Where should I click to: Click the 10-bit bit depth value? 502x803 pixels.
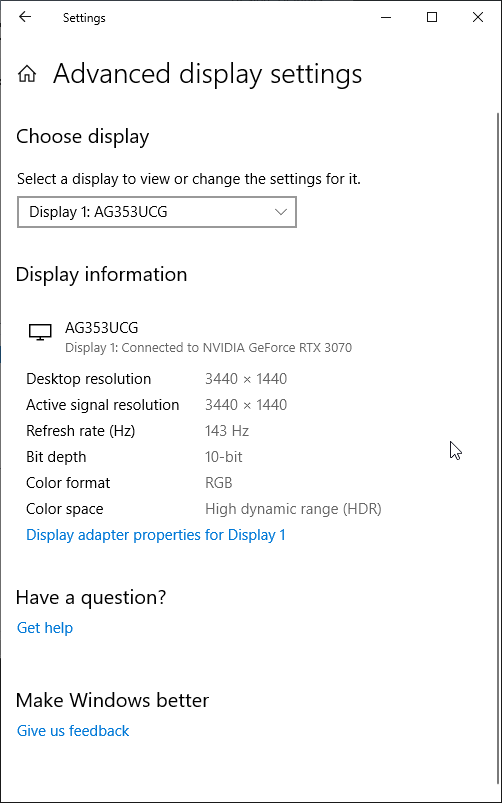(223, 457)
